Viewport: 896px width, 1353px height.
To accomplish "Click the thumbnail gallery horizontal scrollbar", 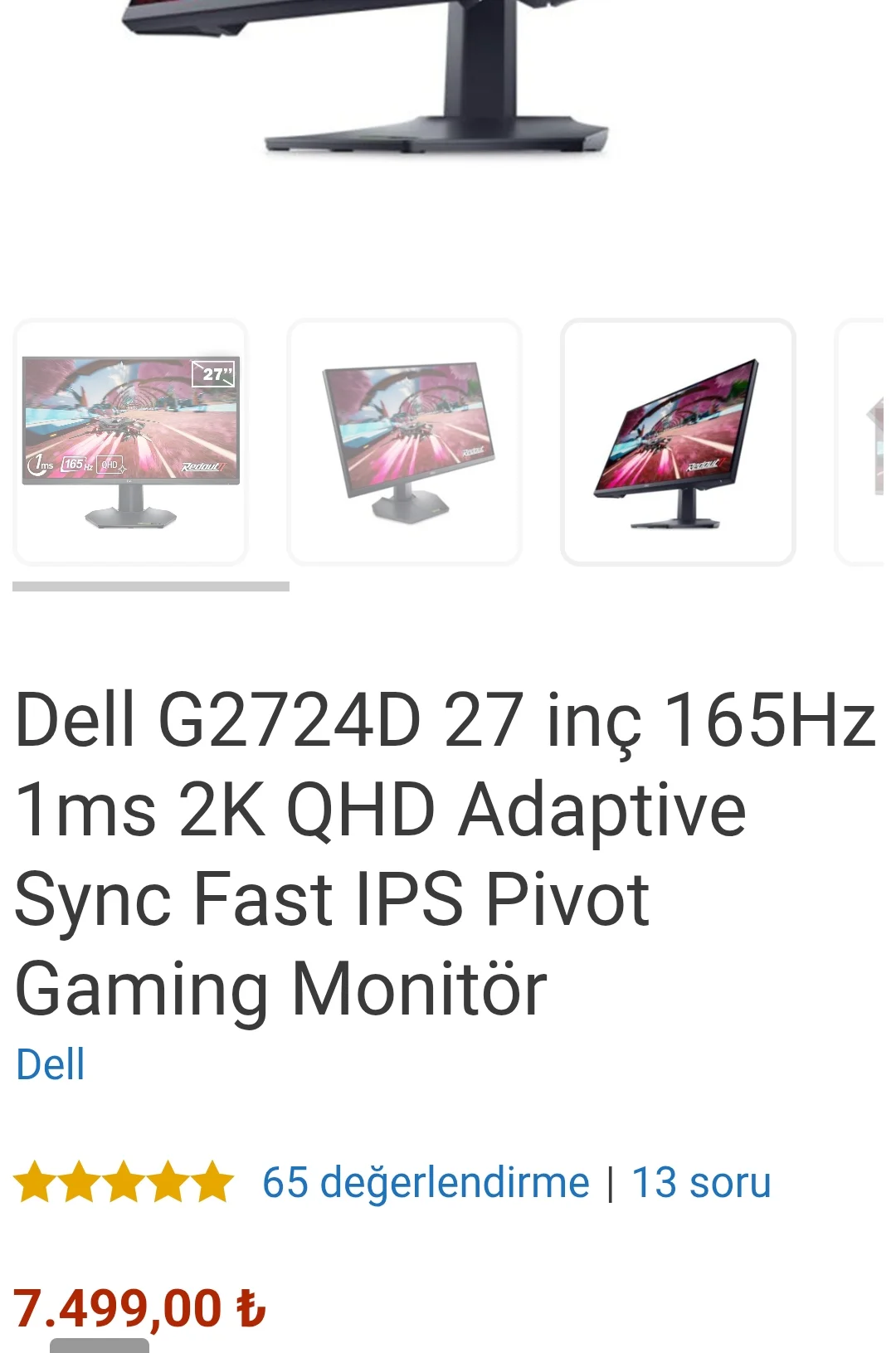I will pos(151,586).
